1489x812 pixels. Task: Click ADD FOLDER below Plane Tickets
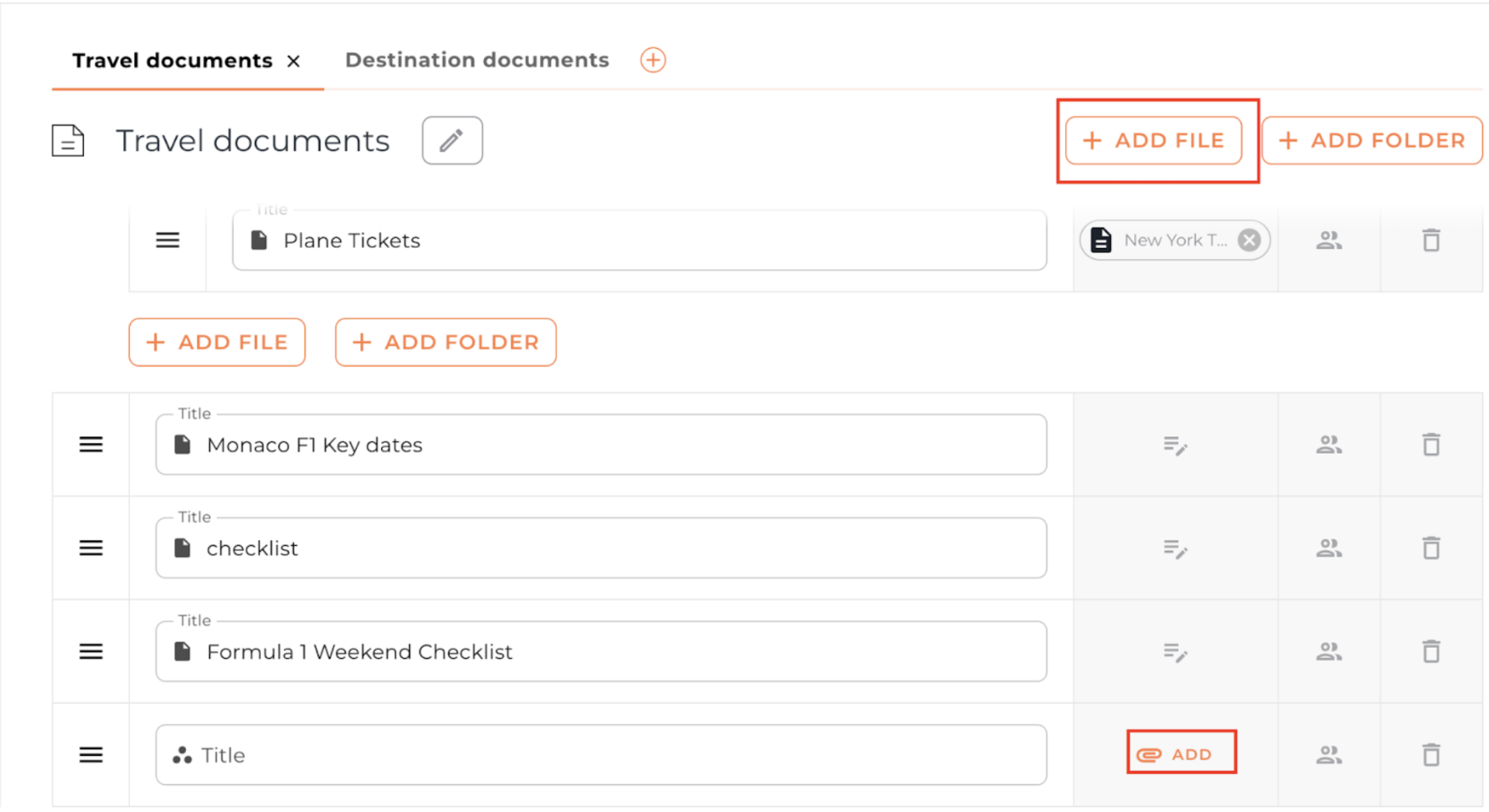pos(445,342)
